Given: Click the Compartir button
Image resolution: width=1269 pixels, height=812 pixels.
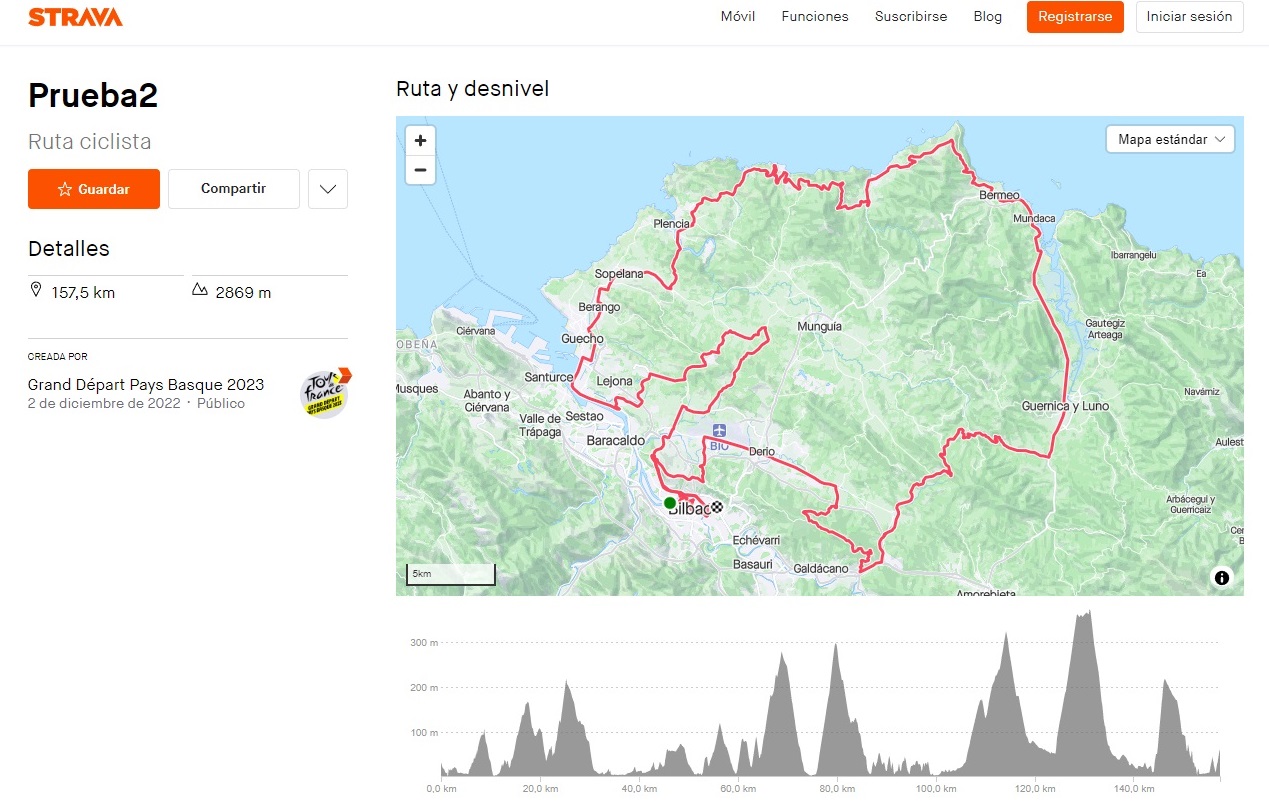Looking at the screenshot, I should 233,189.
